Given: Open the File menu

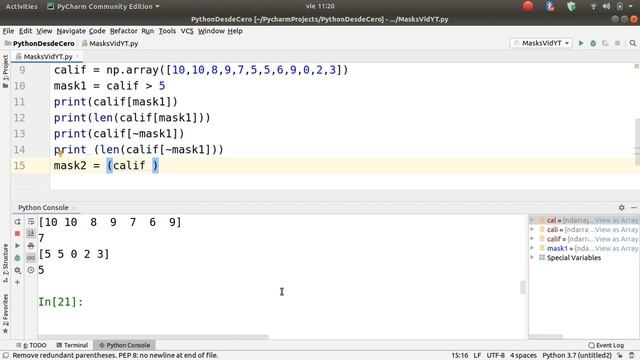Looking at the screenshot, I should tap(8, 31).
